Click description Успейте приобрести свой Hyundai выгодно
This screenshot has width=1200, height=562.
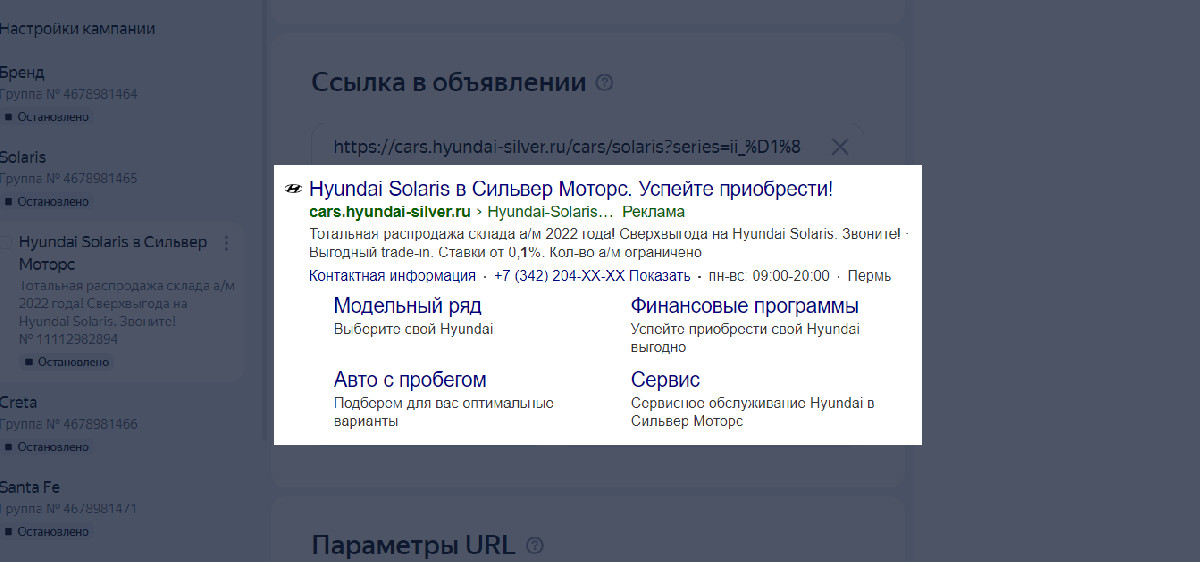(745, 338)
